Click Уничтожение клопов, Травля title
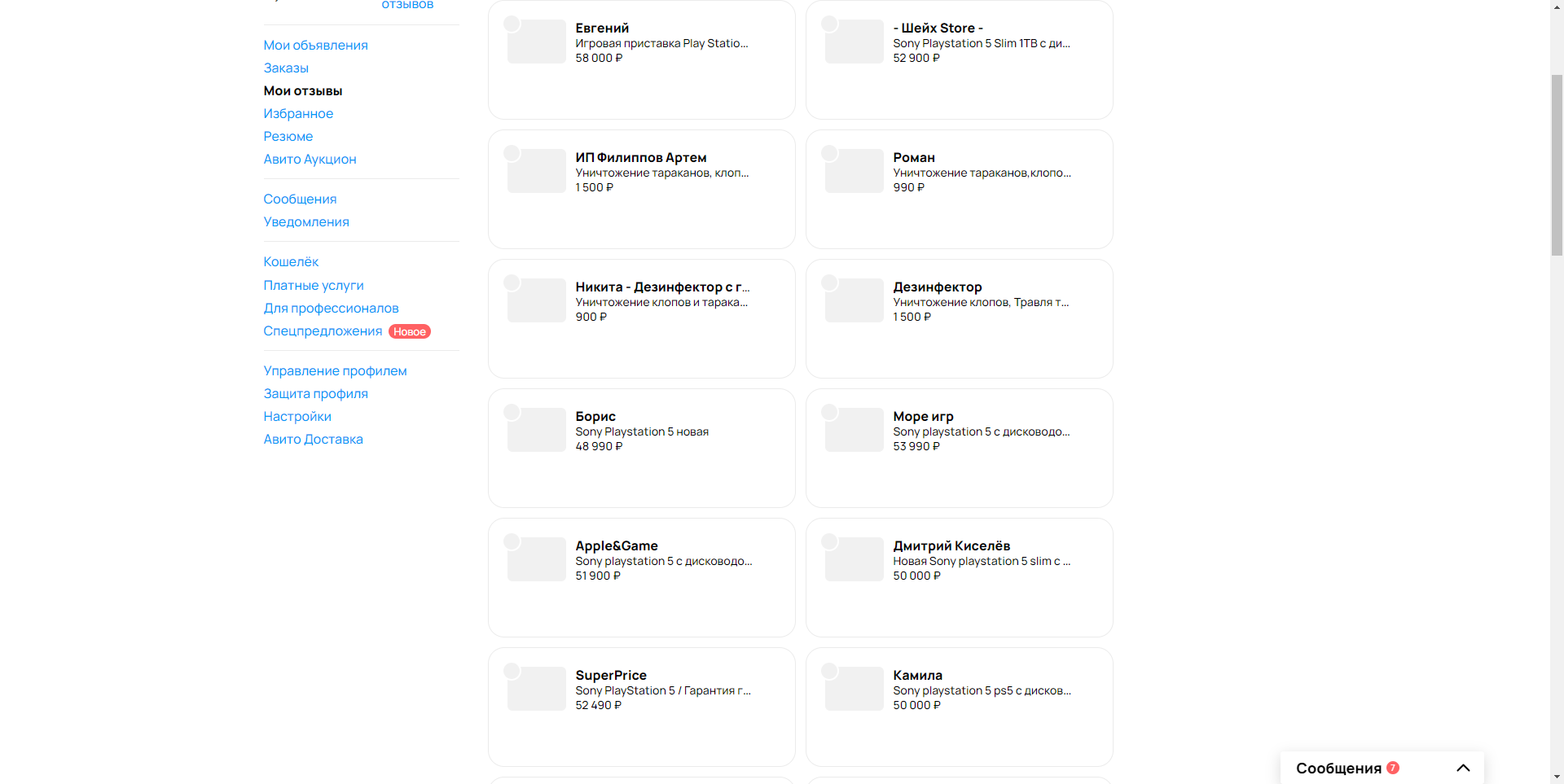This screenshot has height=784, width=1564. click(981, 302)
